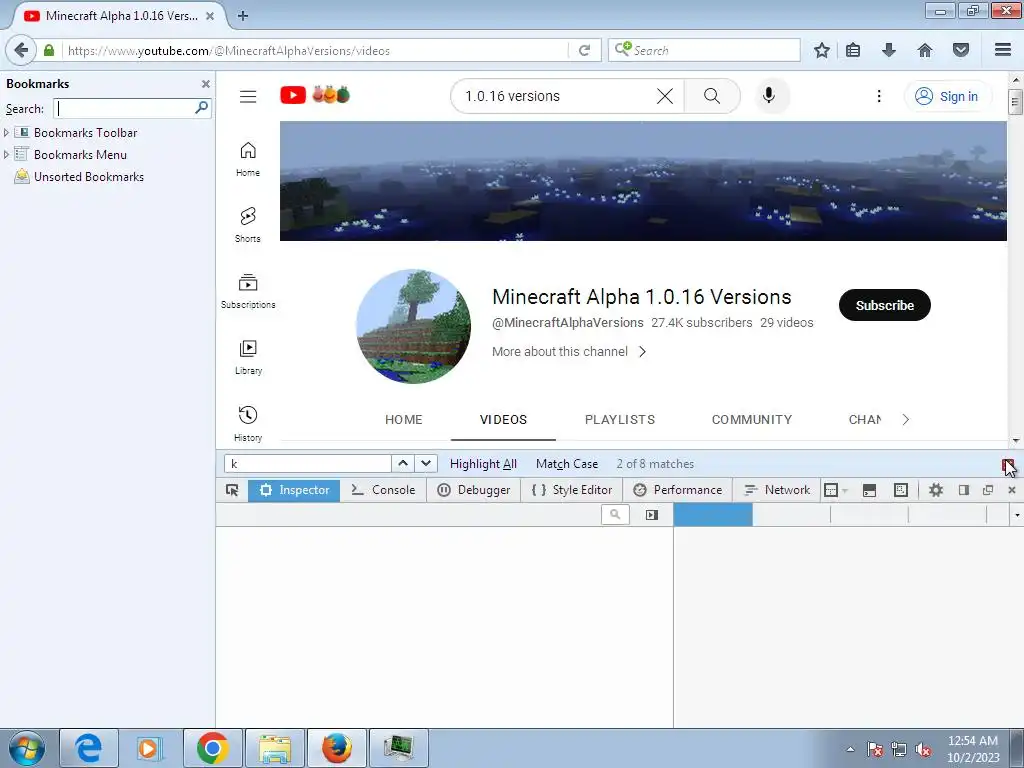Toggle split console in devtools
Viewport: 1024px width, 768px height.
coord(869,490)
